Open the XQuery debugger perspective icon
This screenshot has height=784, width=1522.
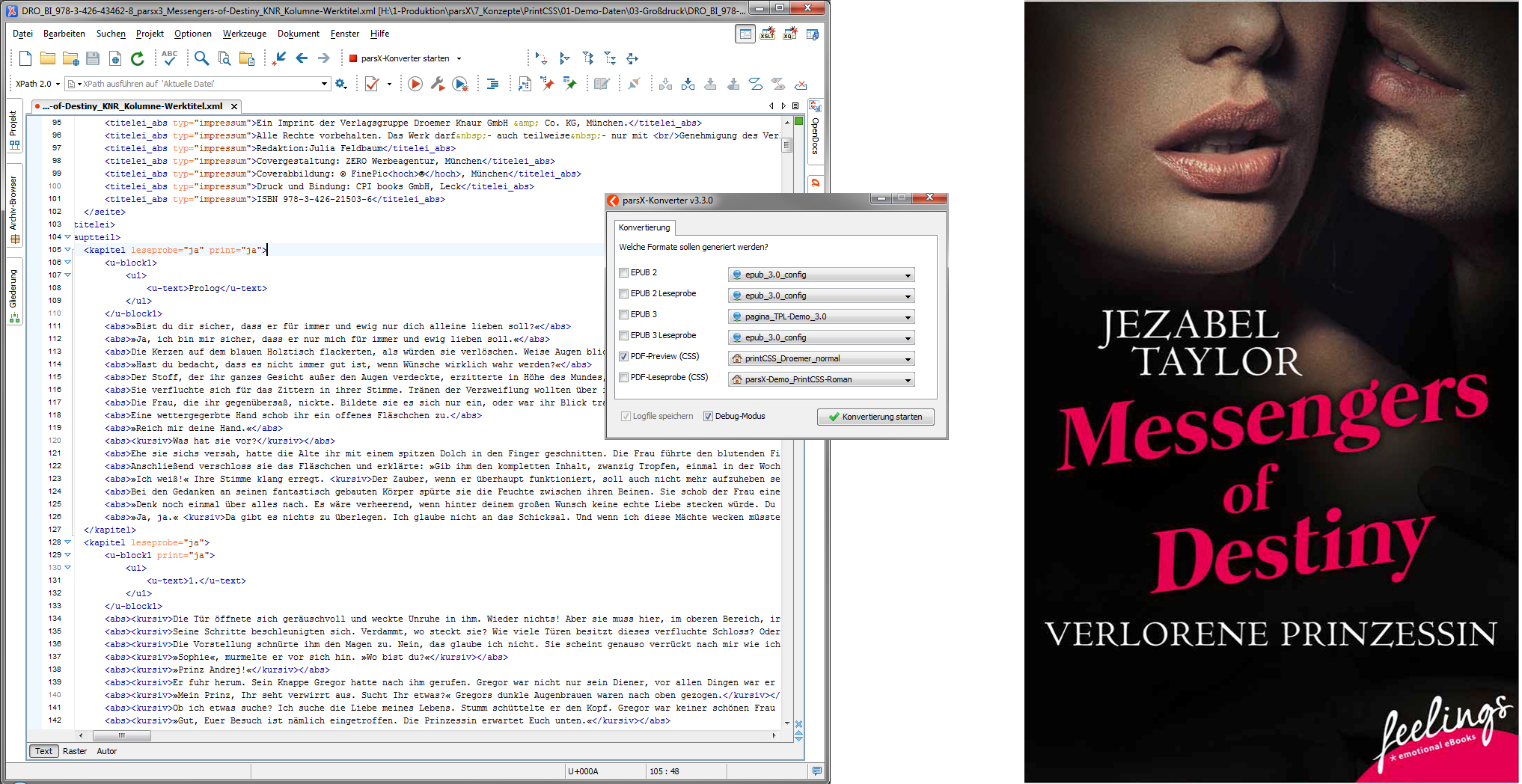click(790, 34)
